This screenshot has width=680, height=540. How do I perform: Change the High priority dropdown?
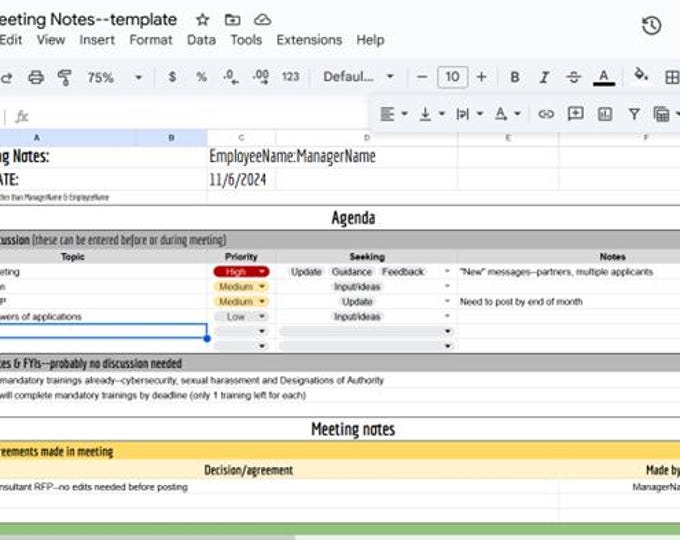(241, 272)
